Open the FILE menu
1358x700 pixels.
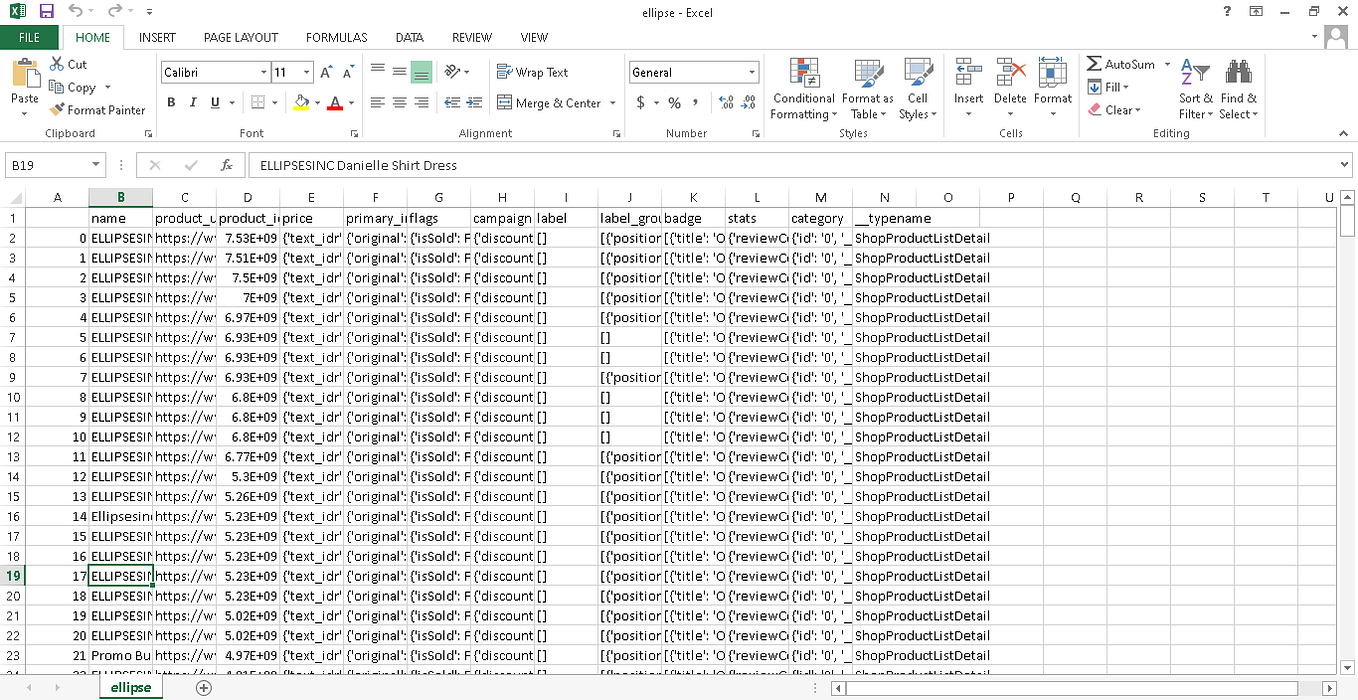(30, 37)
